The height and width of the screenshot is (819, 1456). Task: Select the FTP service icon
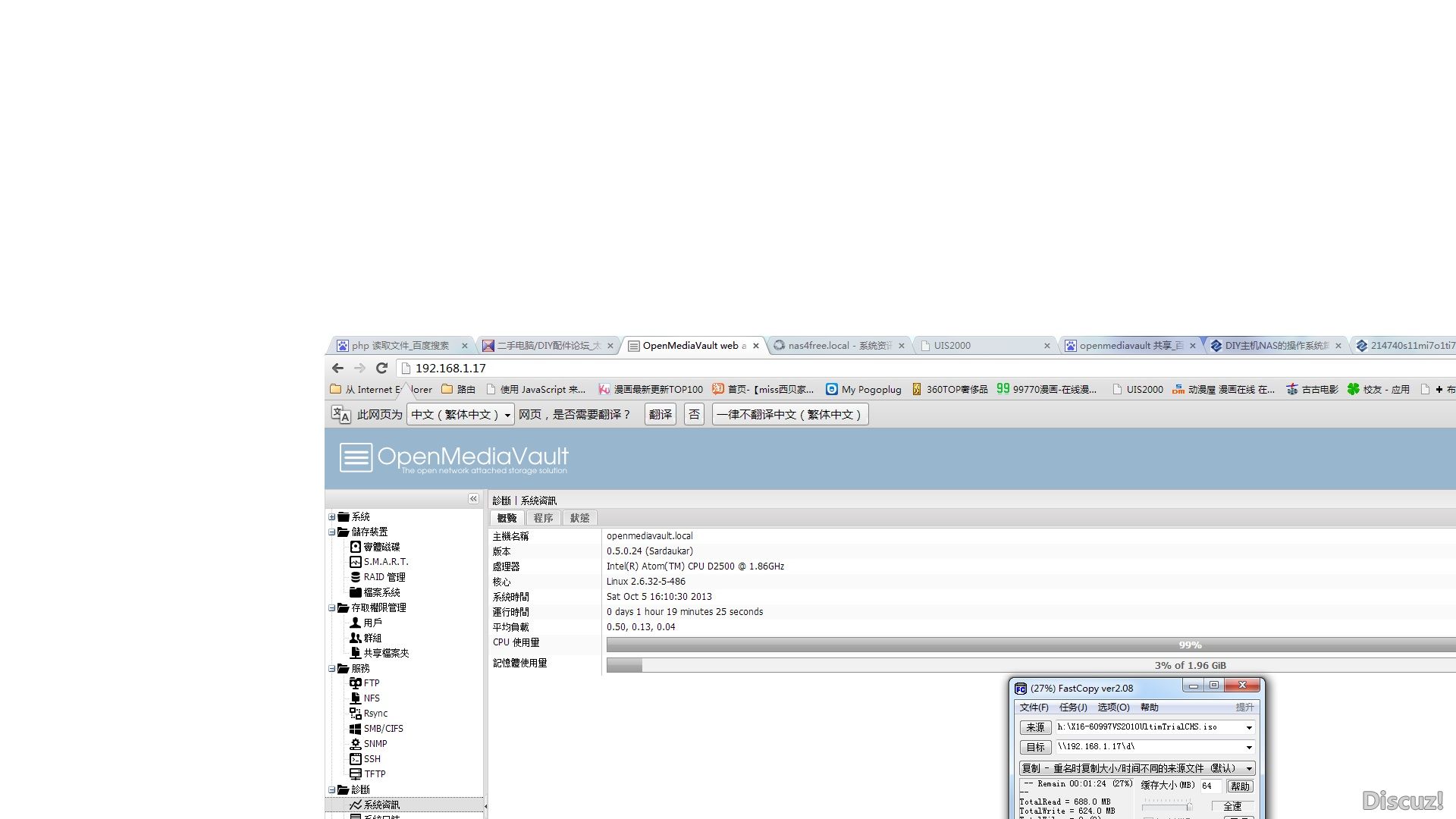click(355, 683)
